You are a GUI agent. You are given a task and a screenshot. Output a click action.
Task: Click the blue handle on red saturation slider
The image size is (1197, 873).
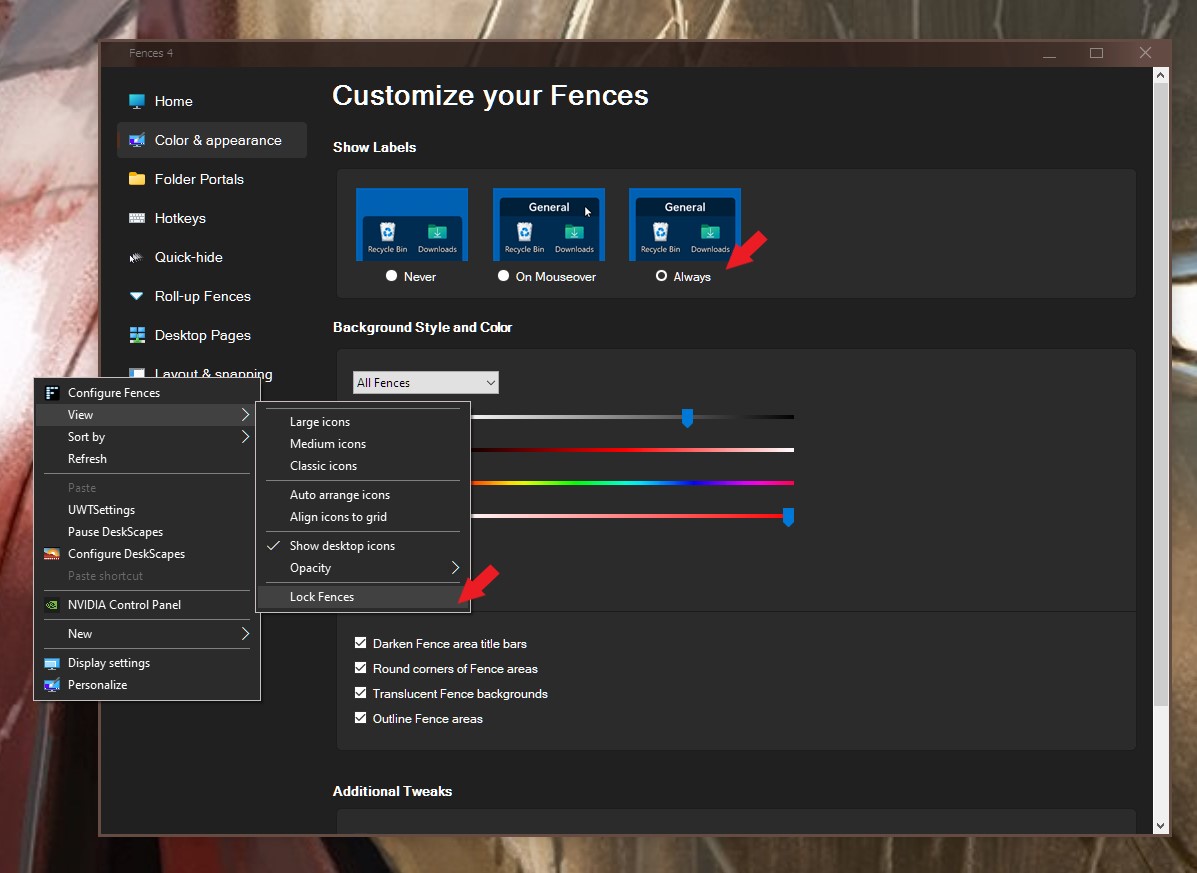[789, 517]
